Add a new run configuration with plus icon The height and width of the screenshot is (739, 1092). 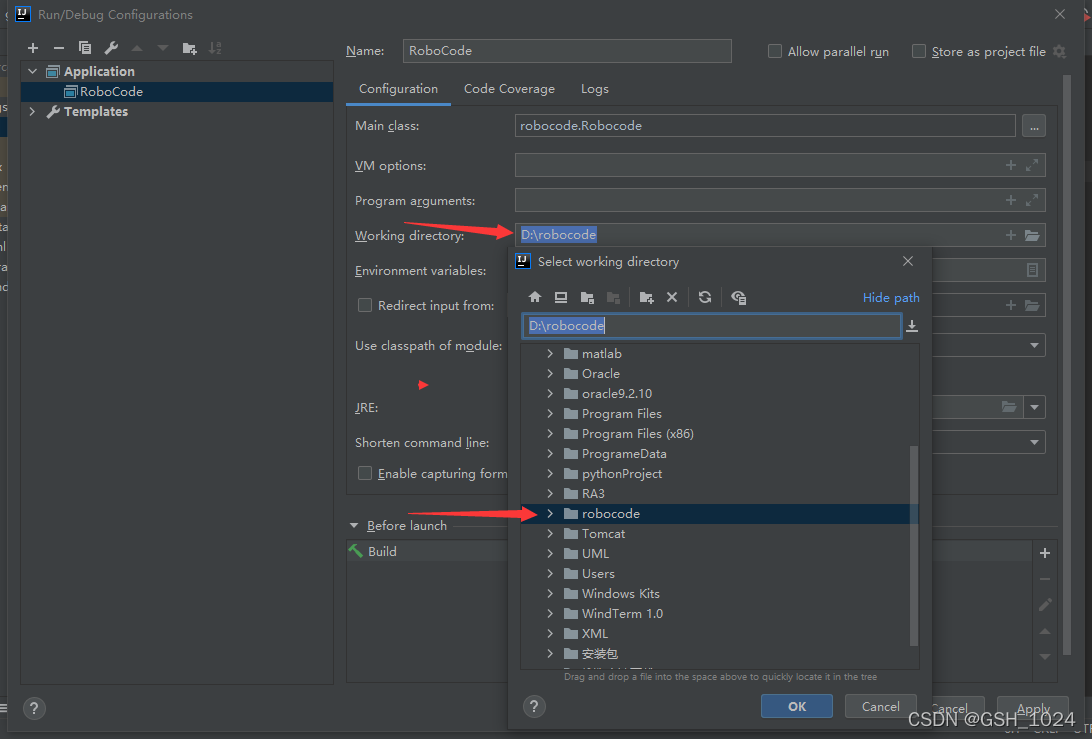pos(33,48)
